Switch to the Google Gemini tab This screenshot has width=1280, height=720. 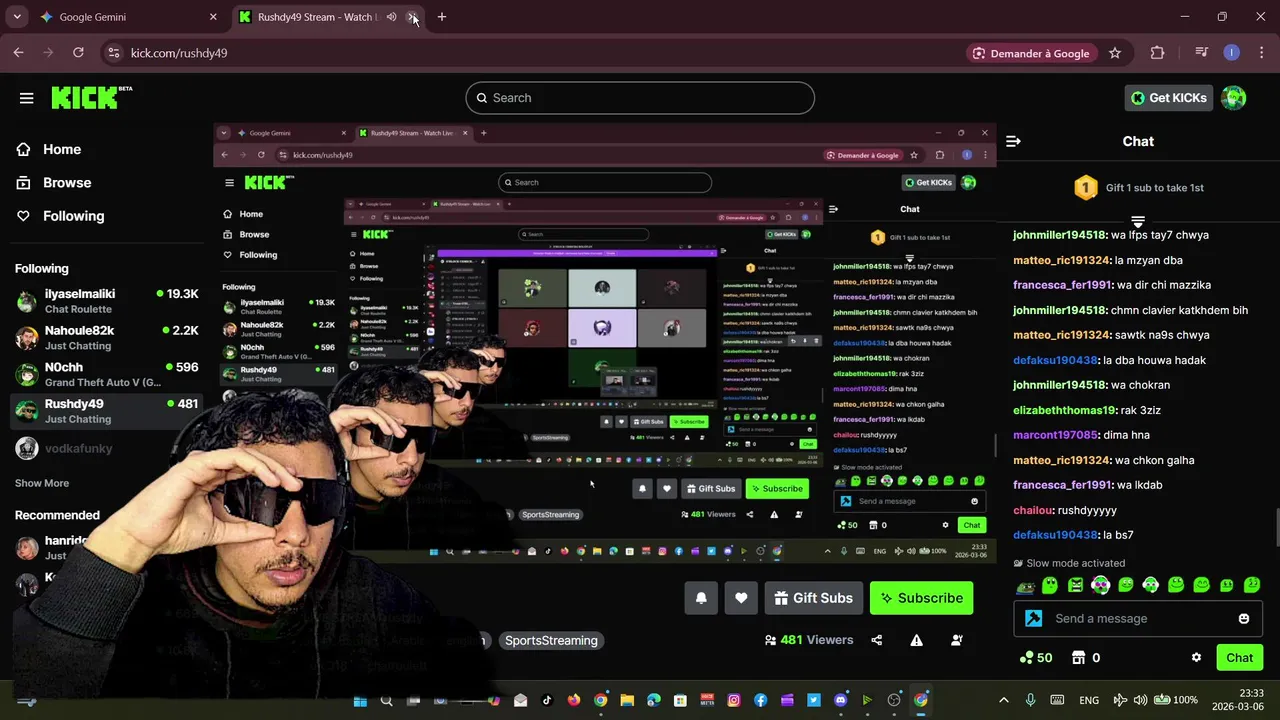128,17
